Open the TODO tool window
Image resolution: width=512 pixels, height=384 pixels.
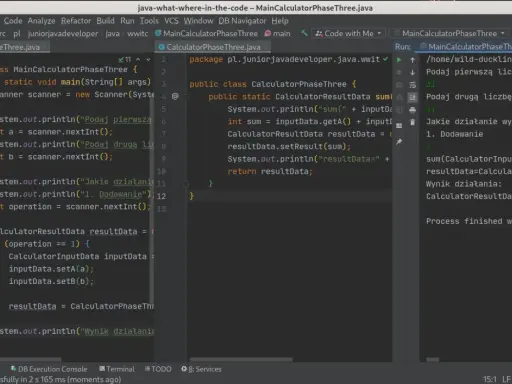point(158,369)
